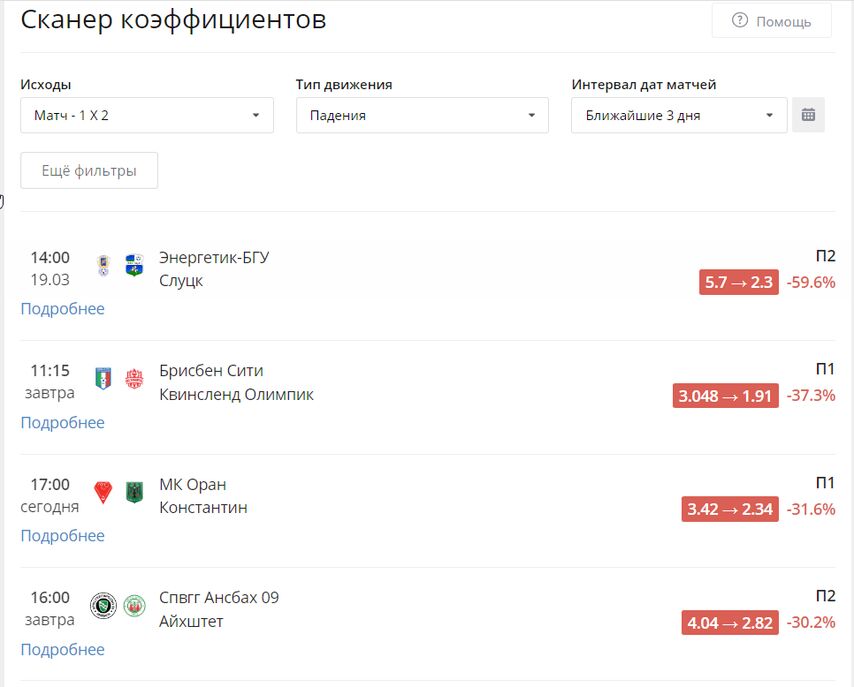Open the Ещё фильтры button
This screenshot has height=687, width=854.
point(89,171)
